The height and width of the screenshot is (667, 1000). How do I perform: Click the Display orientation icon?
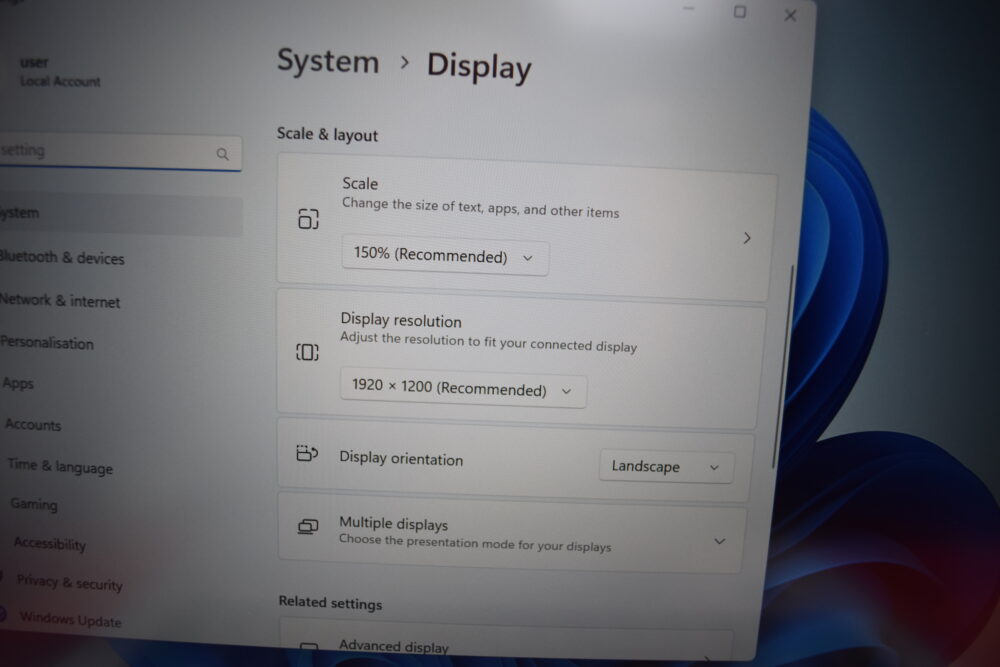pyautogui.click(x=307, y=453)
